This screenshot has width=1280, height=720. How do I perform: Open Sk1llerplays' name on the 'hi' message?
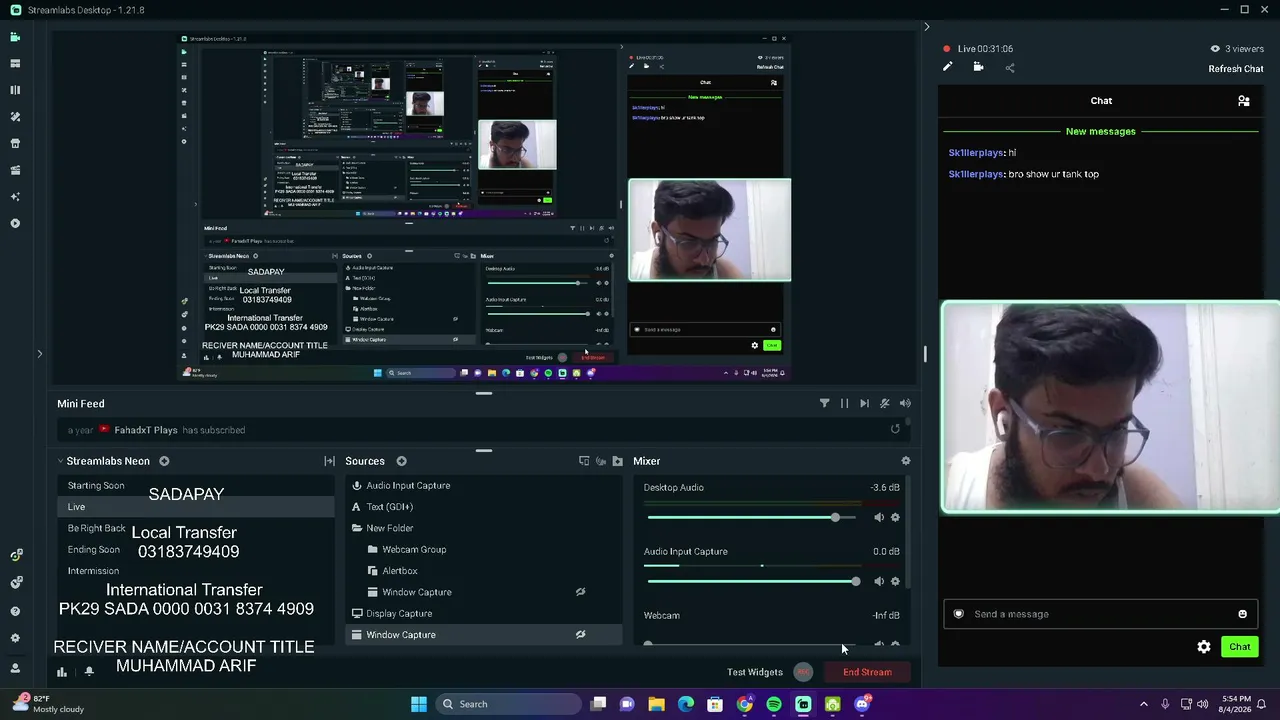976,153
